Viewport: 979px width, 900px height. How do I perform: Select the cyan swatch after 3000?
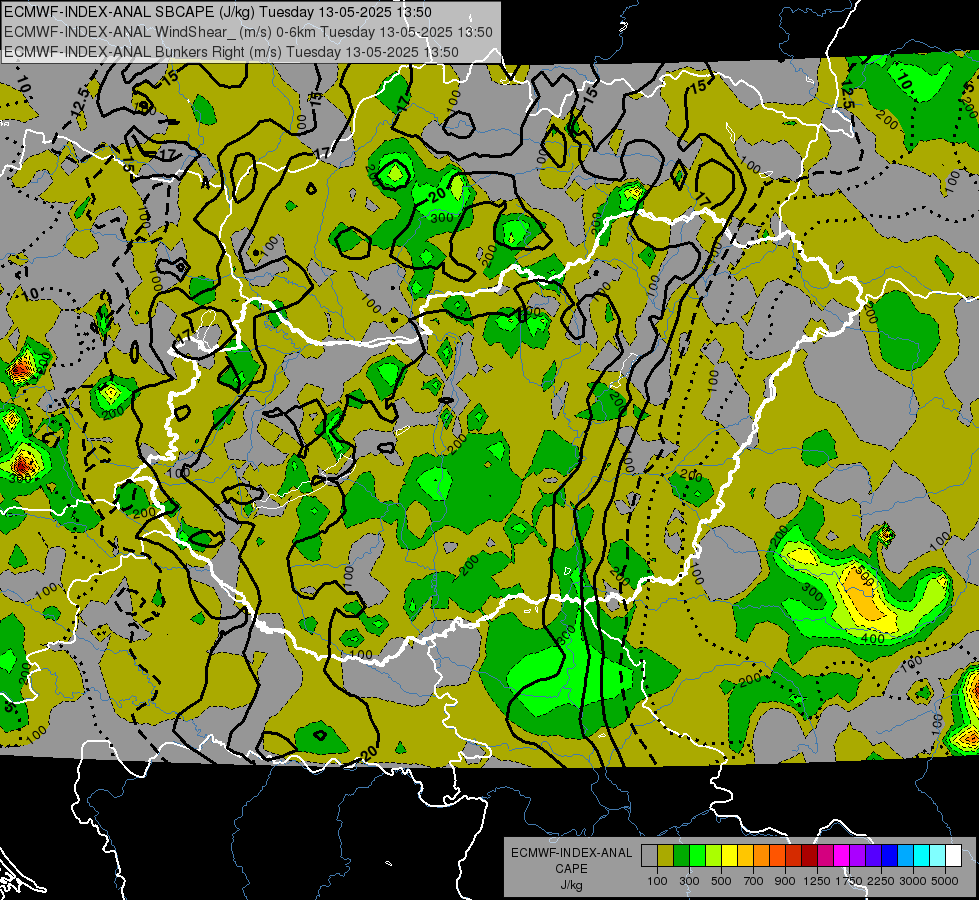[x=922, y=855]
